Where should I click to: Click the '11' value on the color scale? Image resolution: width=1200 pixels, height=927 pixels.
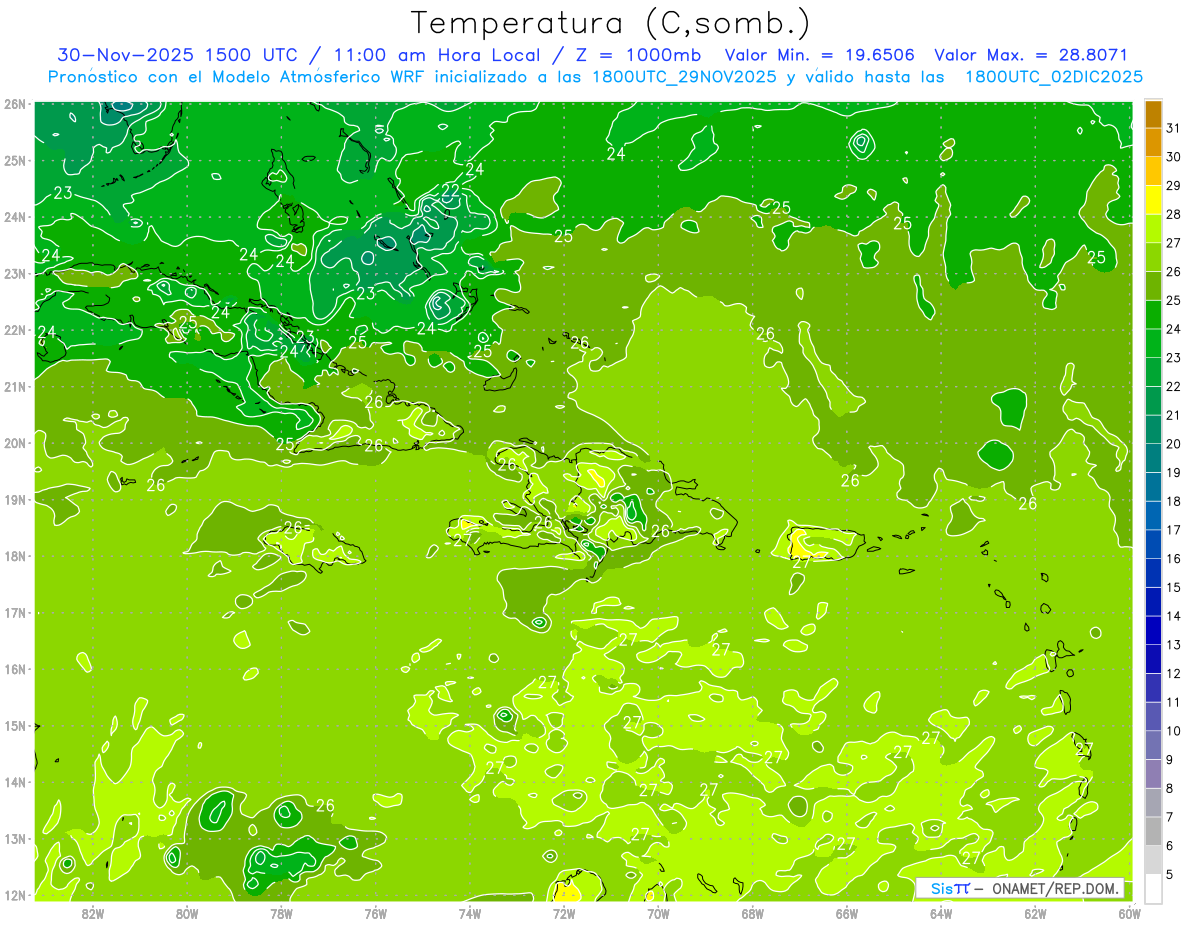click(1174, 702)
